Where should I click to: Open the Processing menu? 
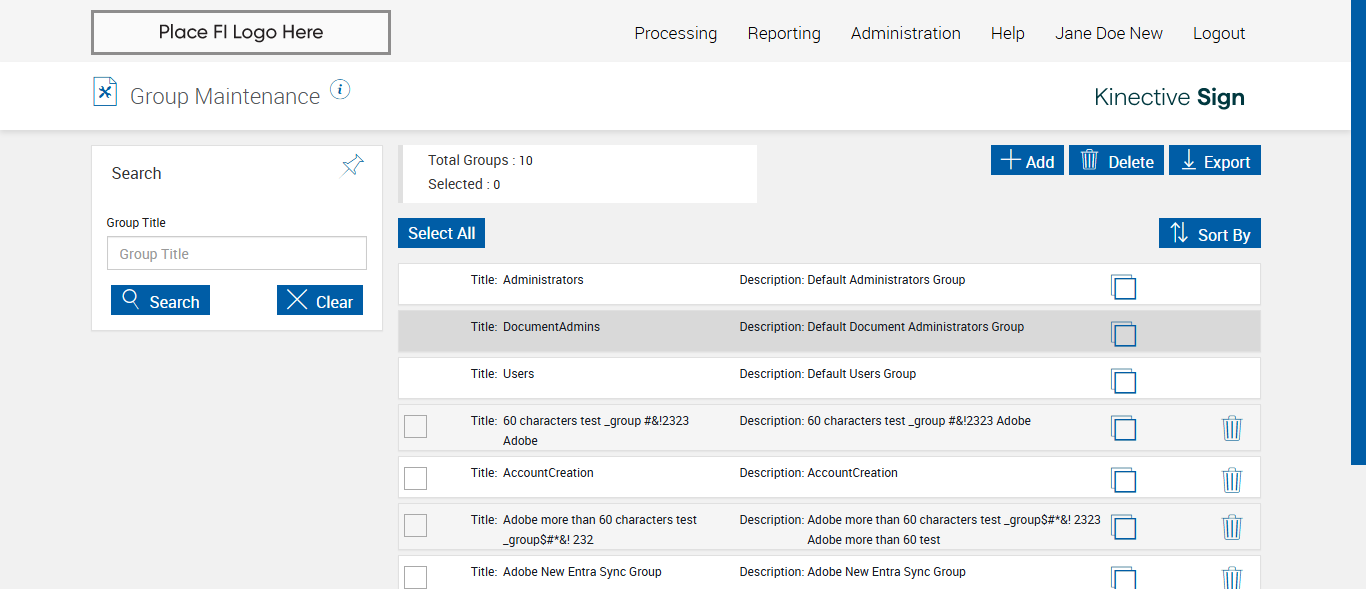pos(675,33)
